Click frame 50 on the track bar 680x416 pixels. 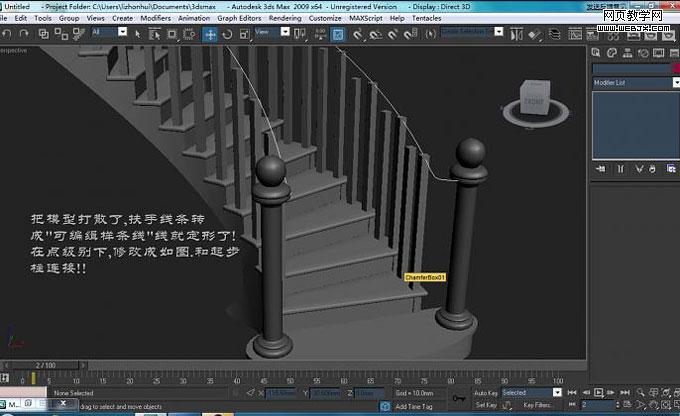click(x=290, y=380)
